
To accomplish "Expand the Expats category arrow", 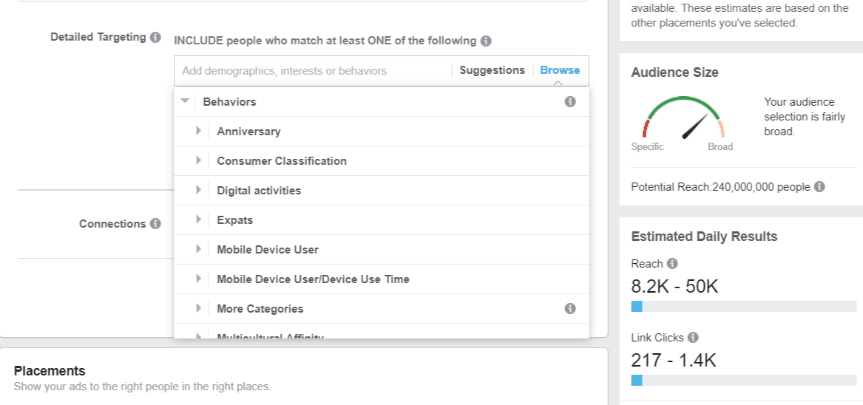I will (199, 220).
